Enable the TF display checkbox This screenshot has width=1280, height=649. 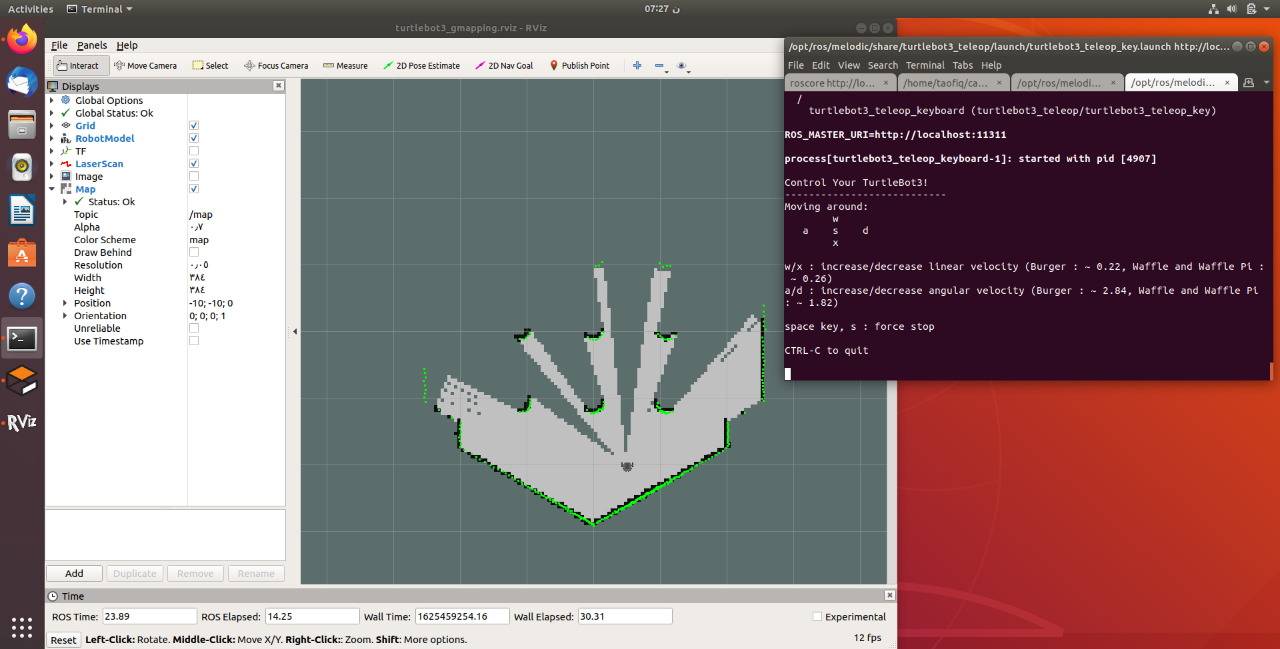point(194,151)
